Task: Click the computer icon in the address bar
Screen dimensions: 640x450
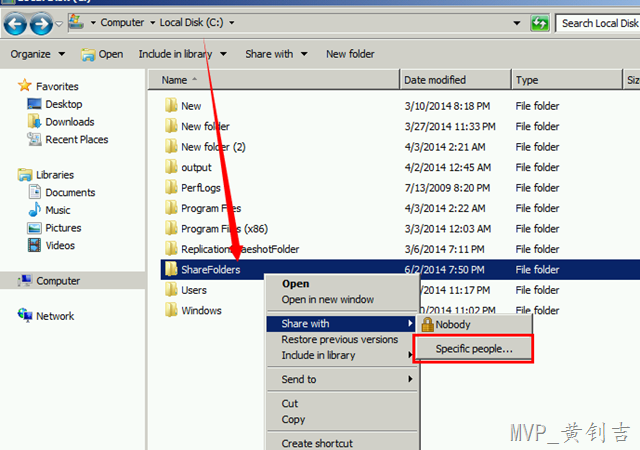Action: tap(76, 22)
